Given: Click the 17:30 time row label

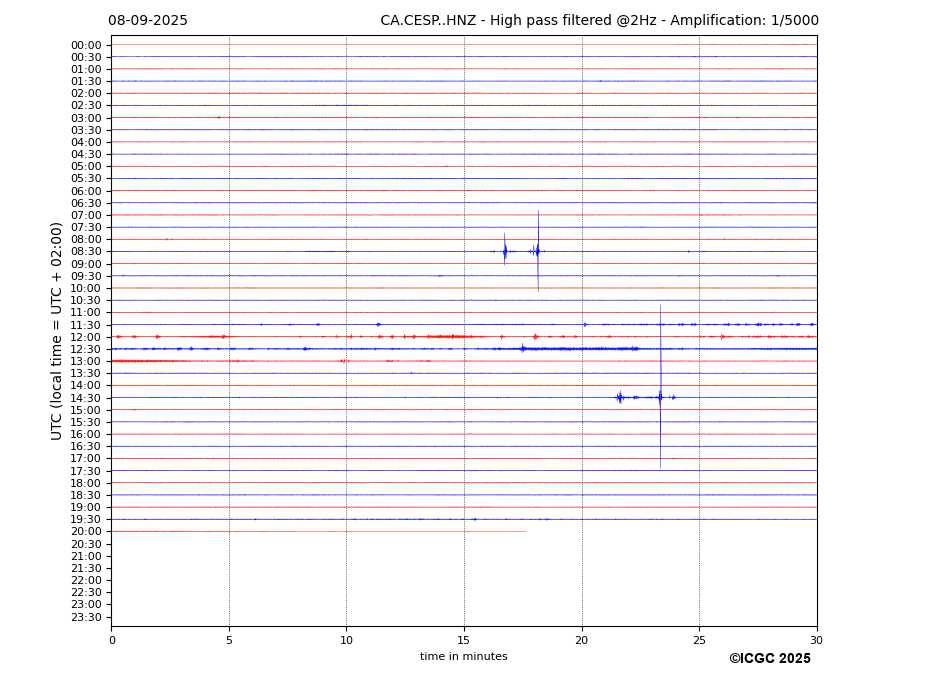Looking at the screenshot, I should point(86,471).
